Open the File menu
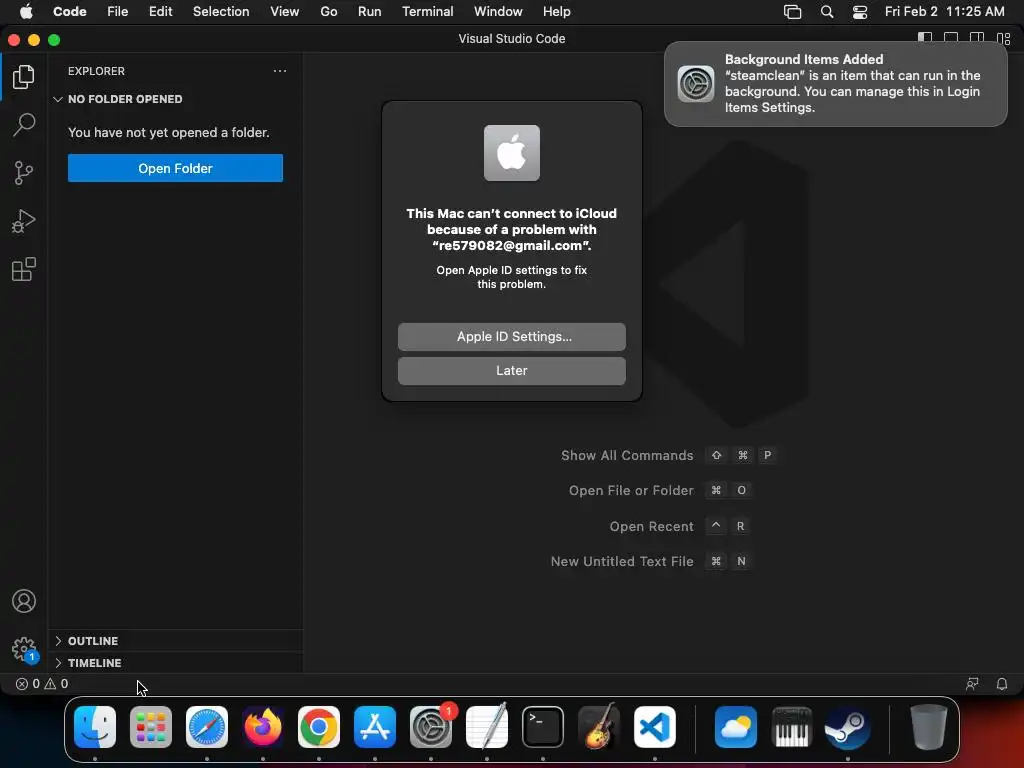This screenshot has width=1024, height=768. 118,12
